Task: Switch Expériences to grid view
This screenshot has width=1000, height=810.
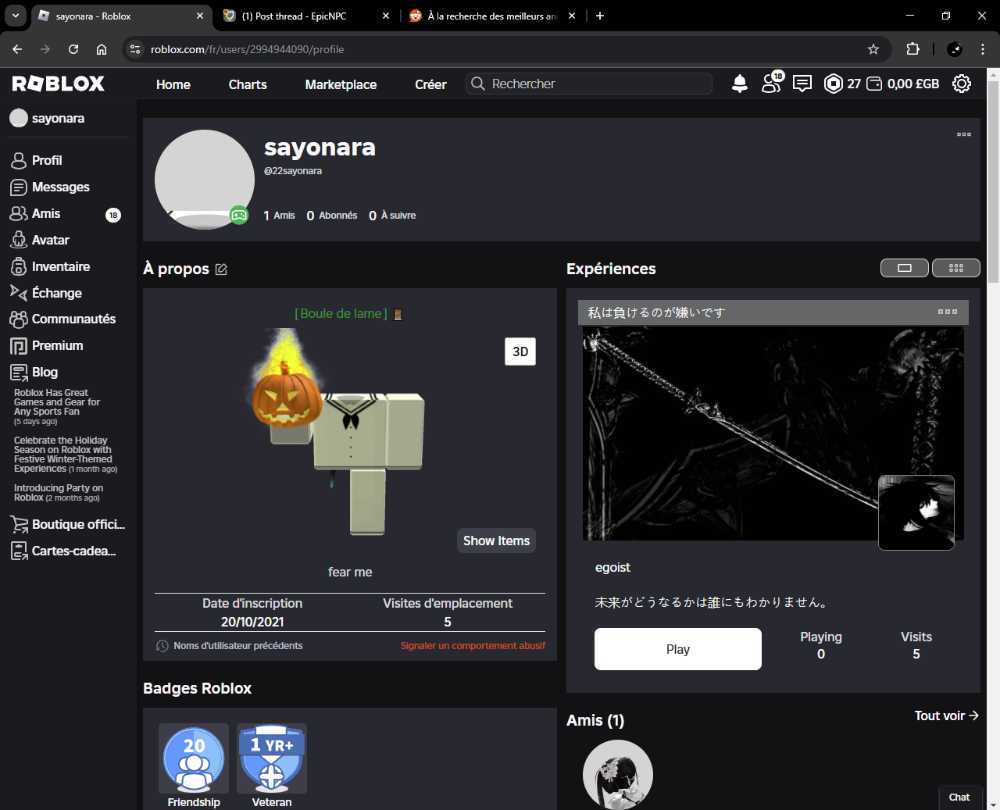Action: click(955, 267)
